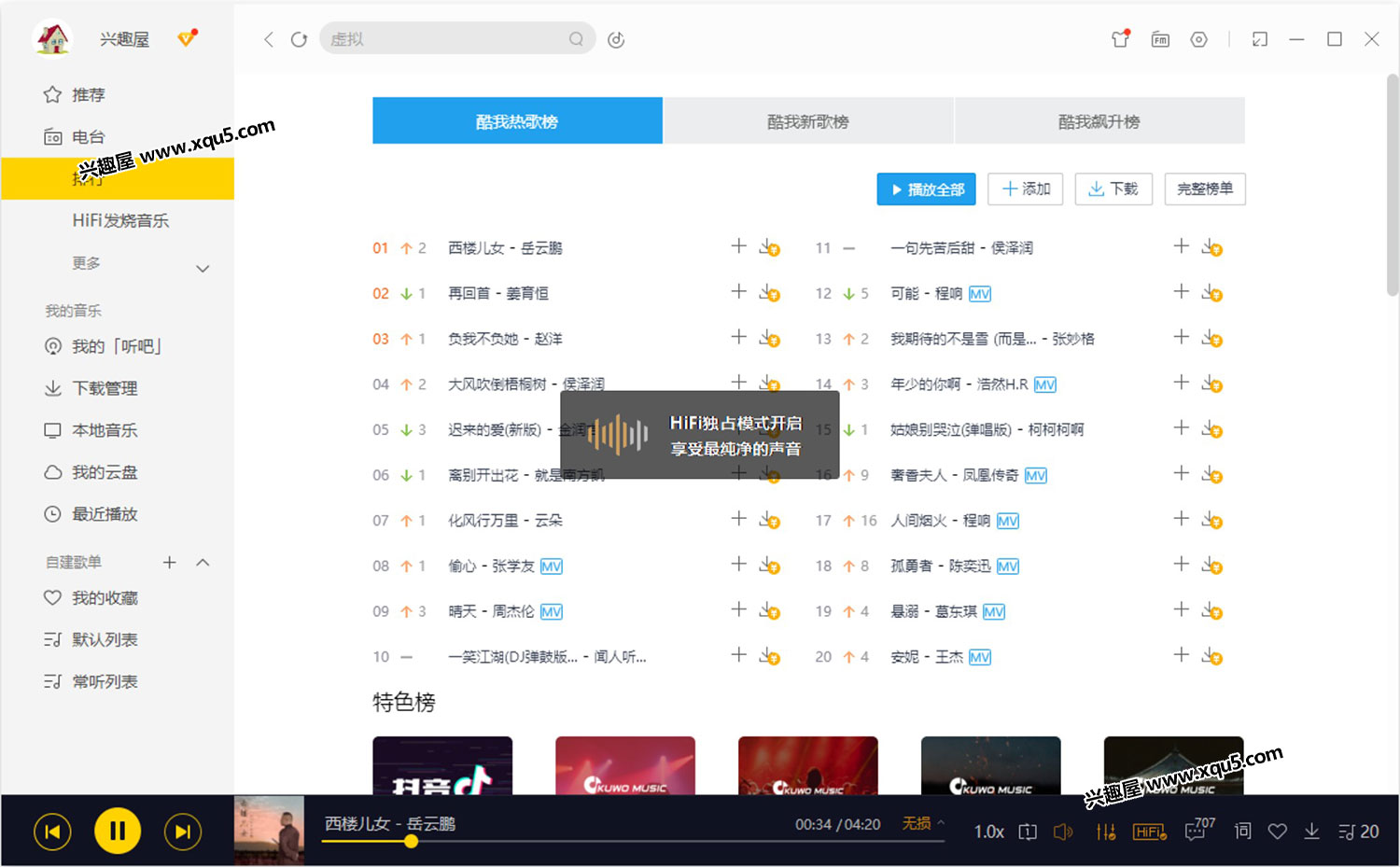Pause the current song
1400x867 pixels.
(x=118, y=831)
